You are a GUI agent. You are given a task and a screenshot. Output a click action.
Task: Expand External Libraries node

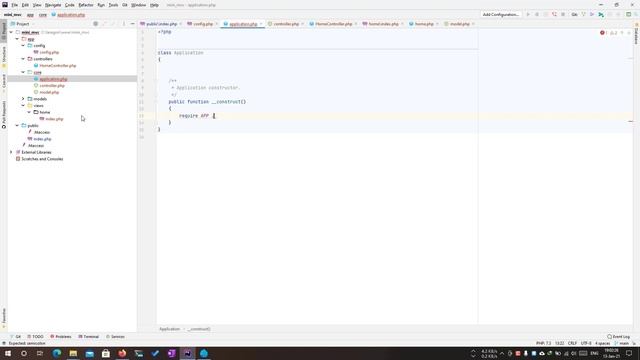[x=11, y=152]
